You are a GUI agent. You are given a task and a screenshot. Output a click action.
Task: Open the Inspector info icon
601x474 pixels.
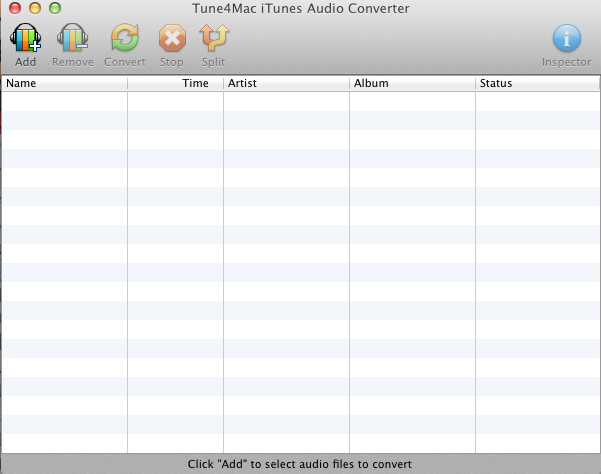tap(567, 38)
